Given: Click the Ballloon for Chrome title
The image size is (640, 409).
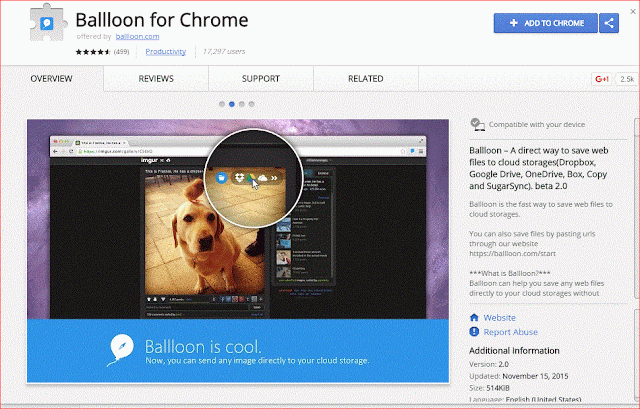Looking at the screenshot, I should click(162, 20).
